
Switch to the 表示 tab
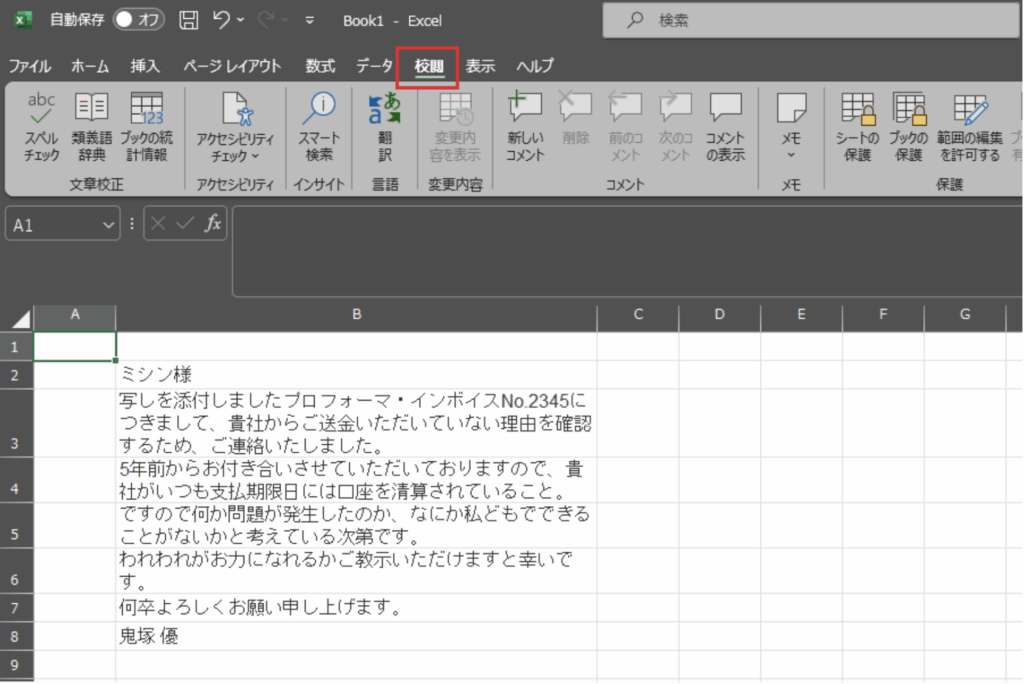[x=480, y=66]
